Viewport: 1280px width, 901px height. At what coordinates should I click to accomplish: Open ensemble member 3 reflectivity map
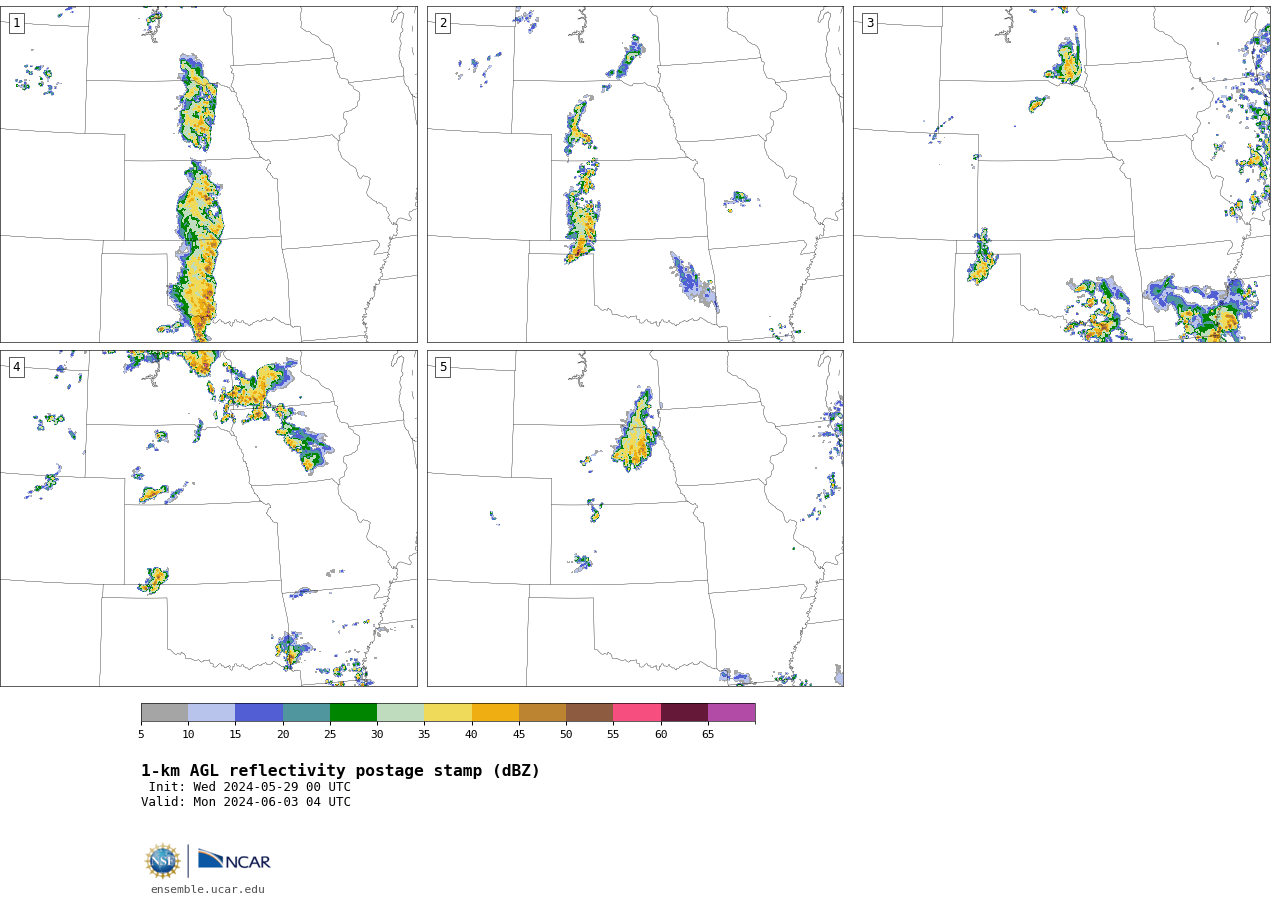coord(1061,174)
